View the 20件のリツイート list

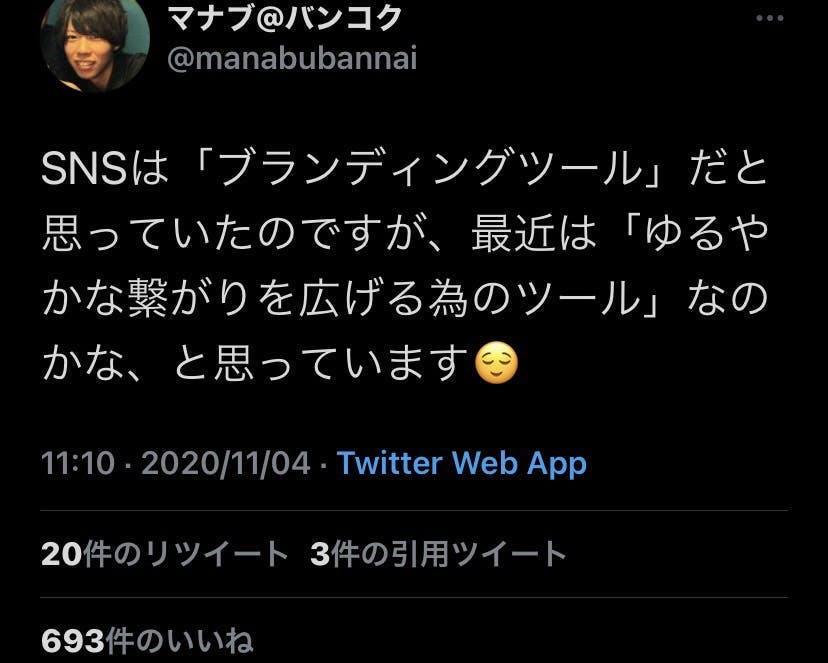click(165, 554)
